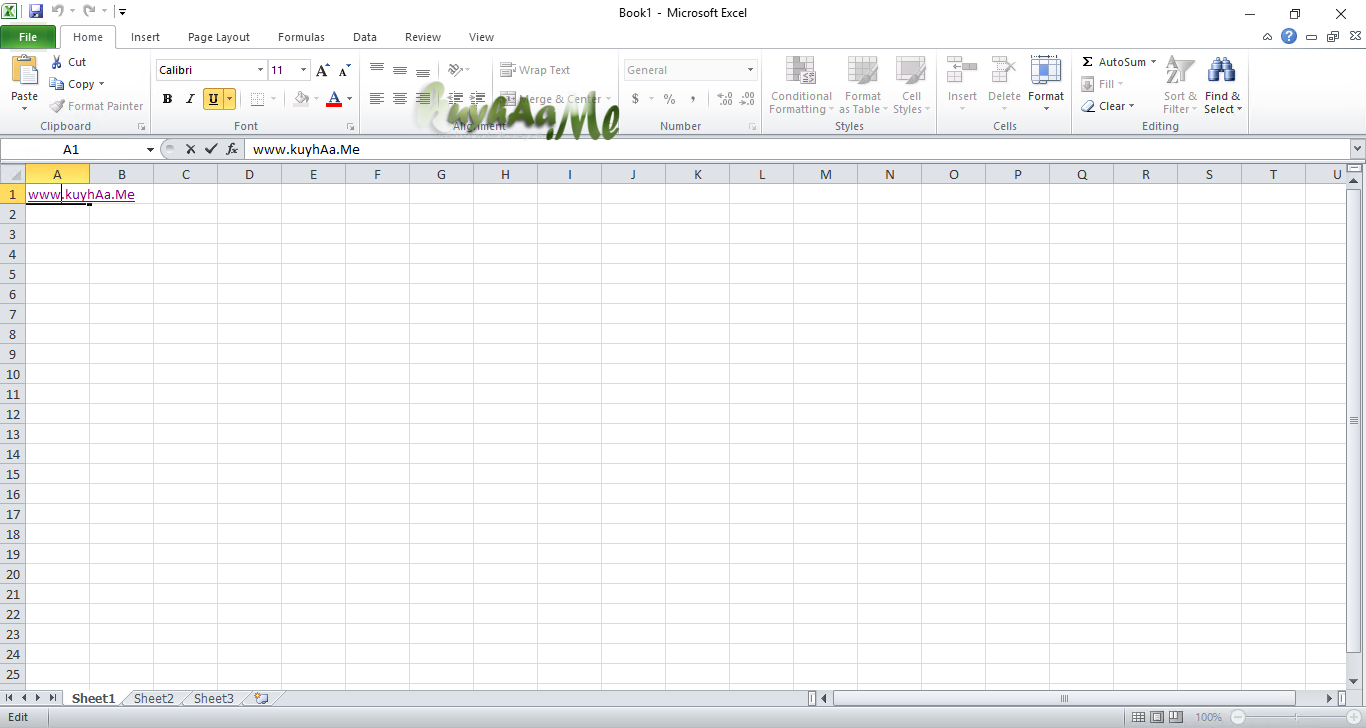
Task: Open the Underline style dropdown arrow
Action: tap(230, 99)
